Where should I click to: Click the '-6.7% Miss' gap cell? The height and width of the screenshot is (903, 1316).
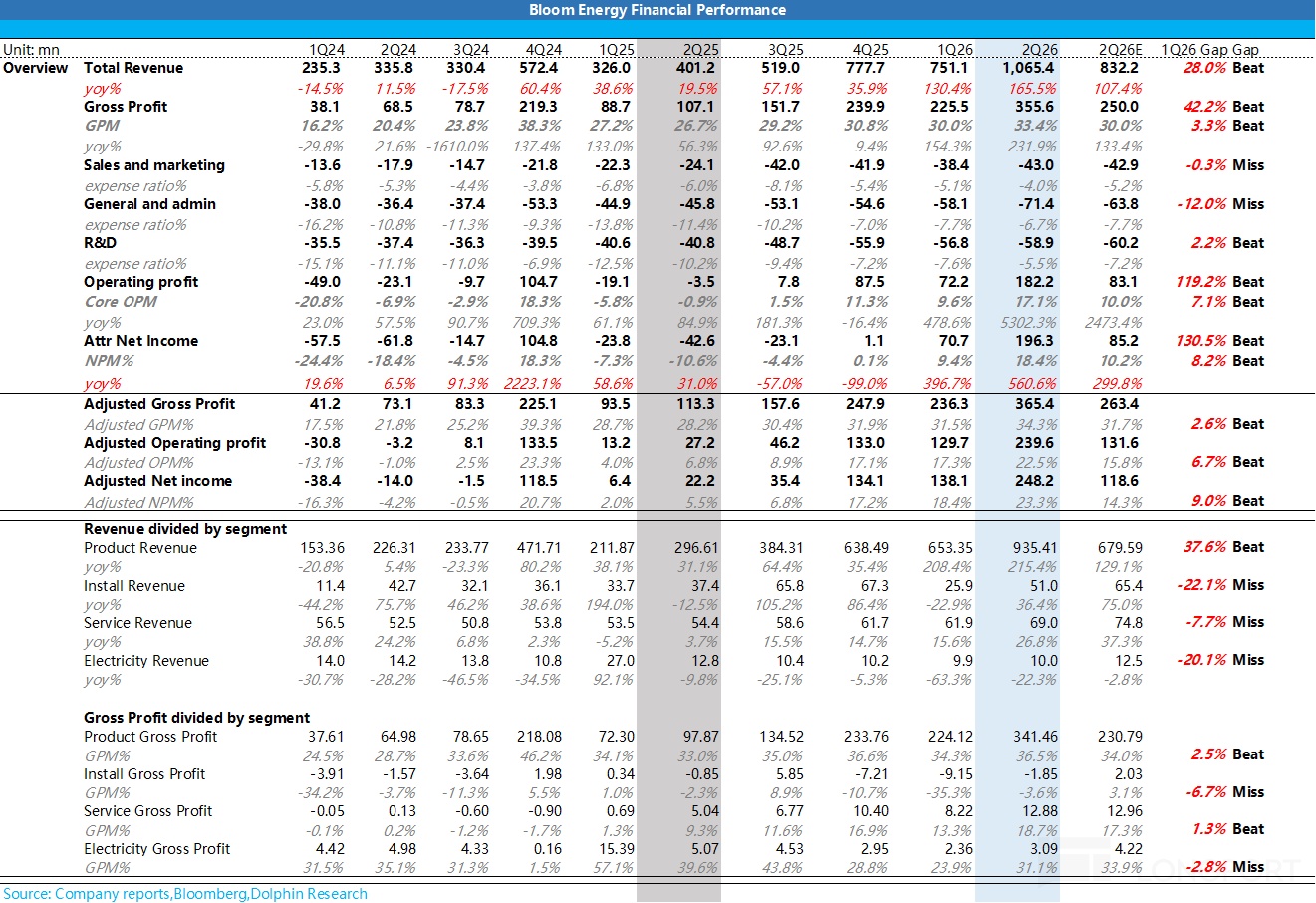(1224, 792)
